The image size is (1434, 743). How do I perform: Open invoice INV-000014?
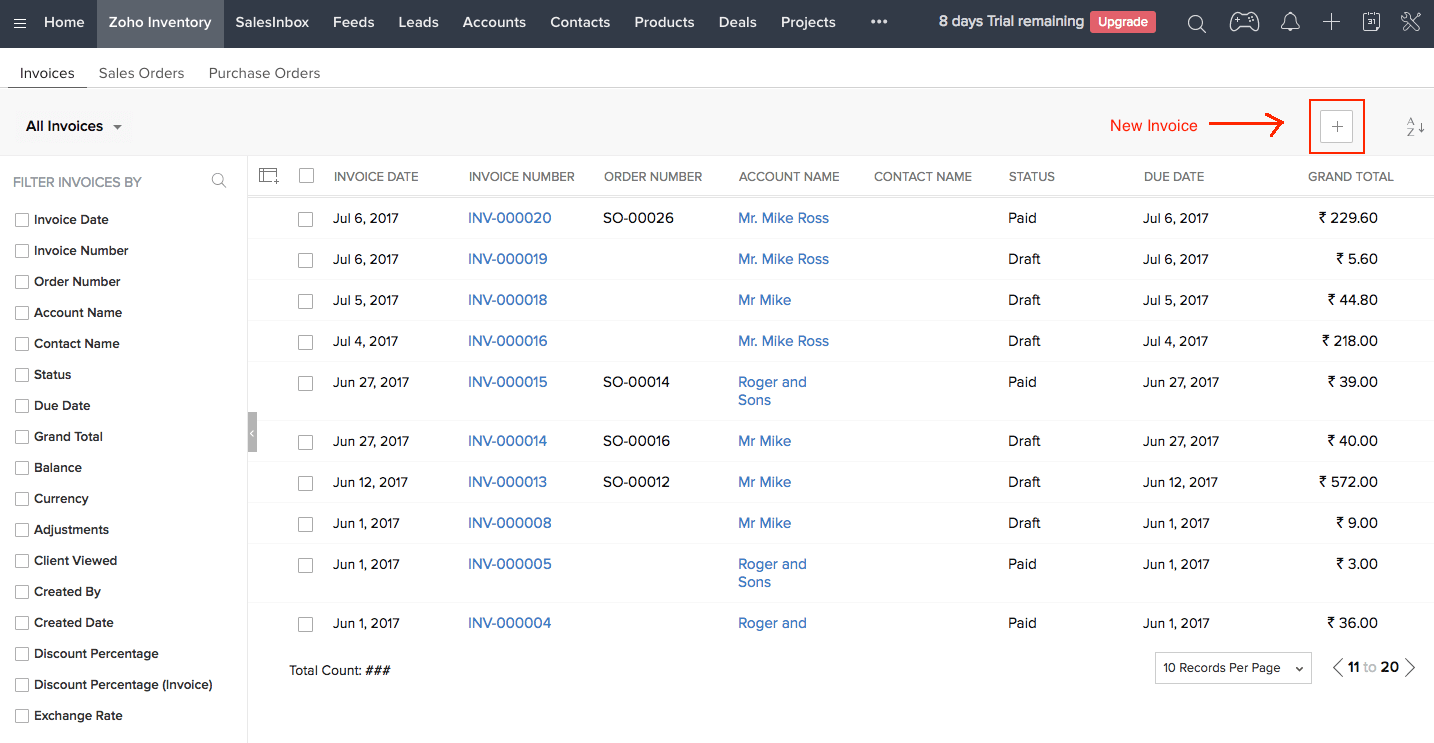tap(508, 441)
